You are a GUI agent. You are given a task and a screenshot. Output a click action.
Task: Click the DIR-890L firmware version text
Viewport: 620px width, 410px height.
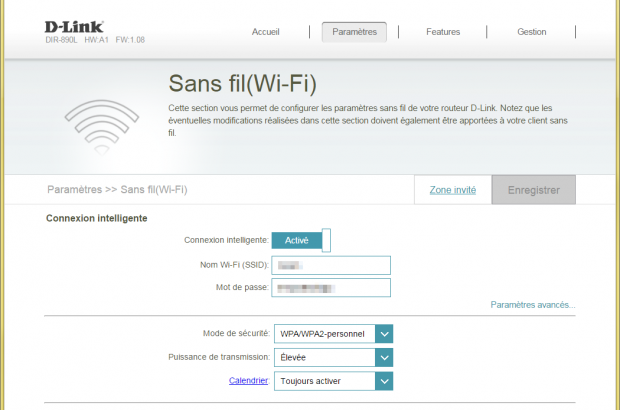pyautogui.click(x=94, y=41)
